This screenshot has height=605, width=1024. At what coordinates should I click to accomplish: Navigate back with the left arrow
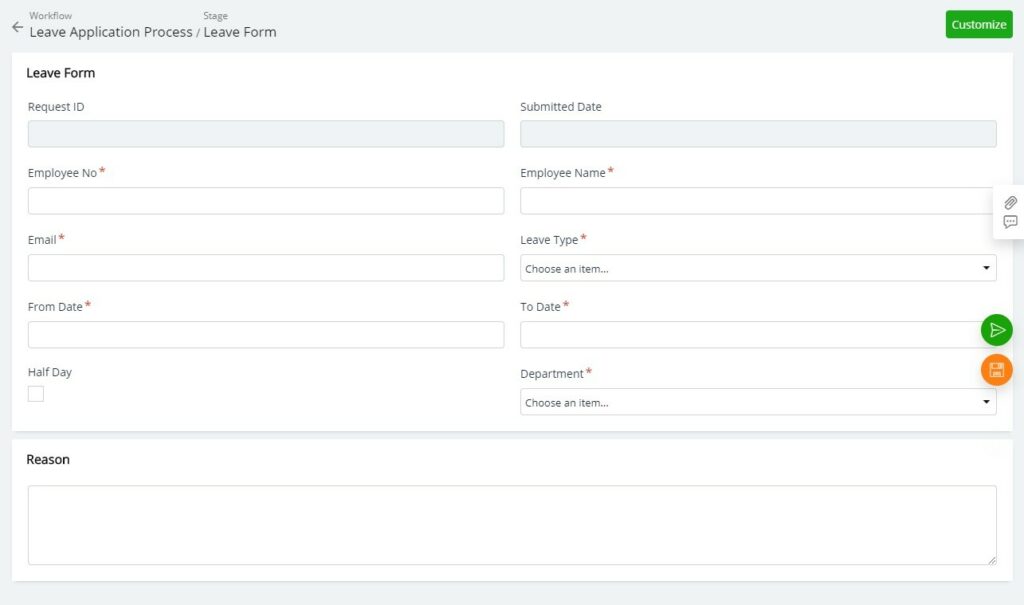point(16,26)
